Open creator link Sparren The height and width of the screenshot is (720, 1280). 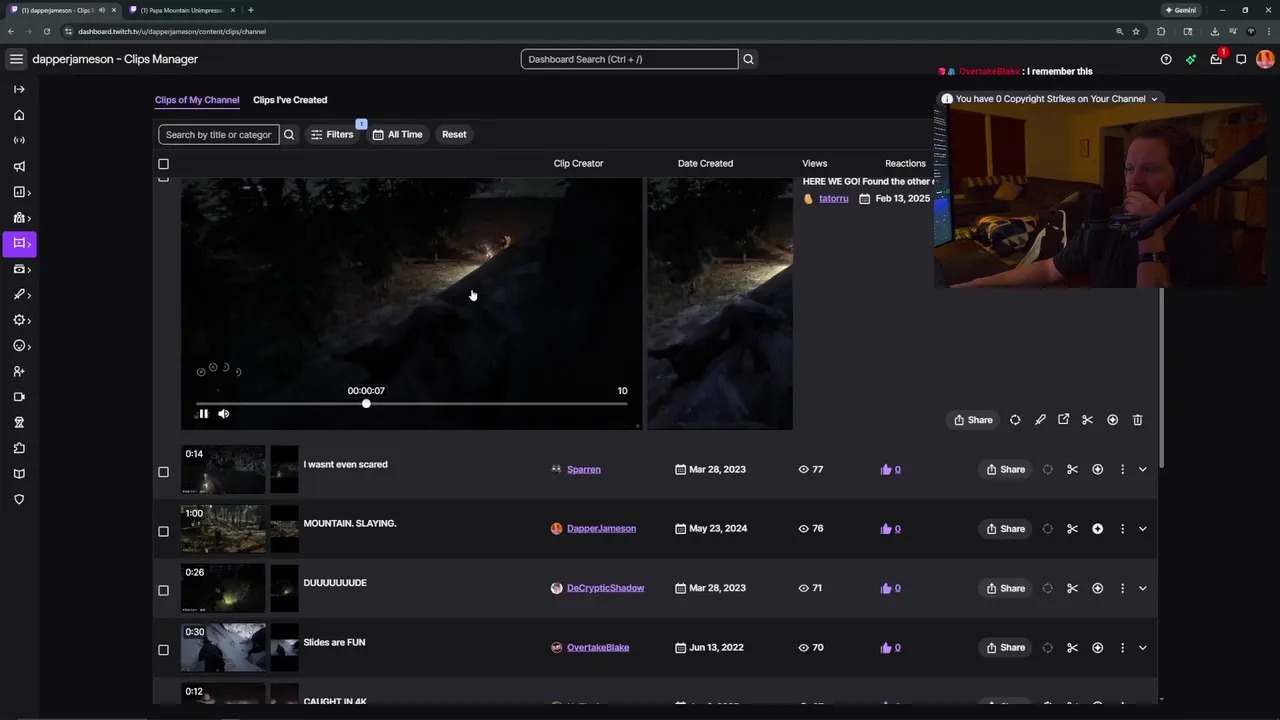(x=584, y=469)
